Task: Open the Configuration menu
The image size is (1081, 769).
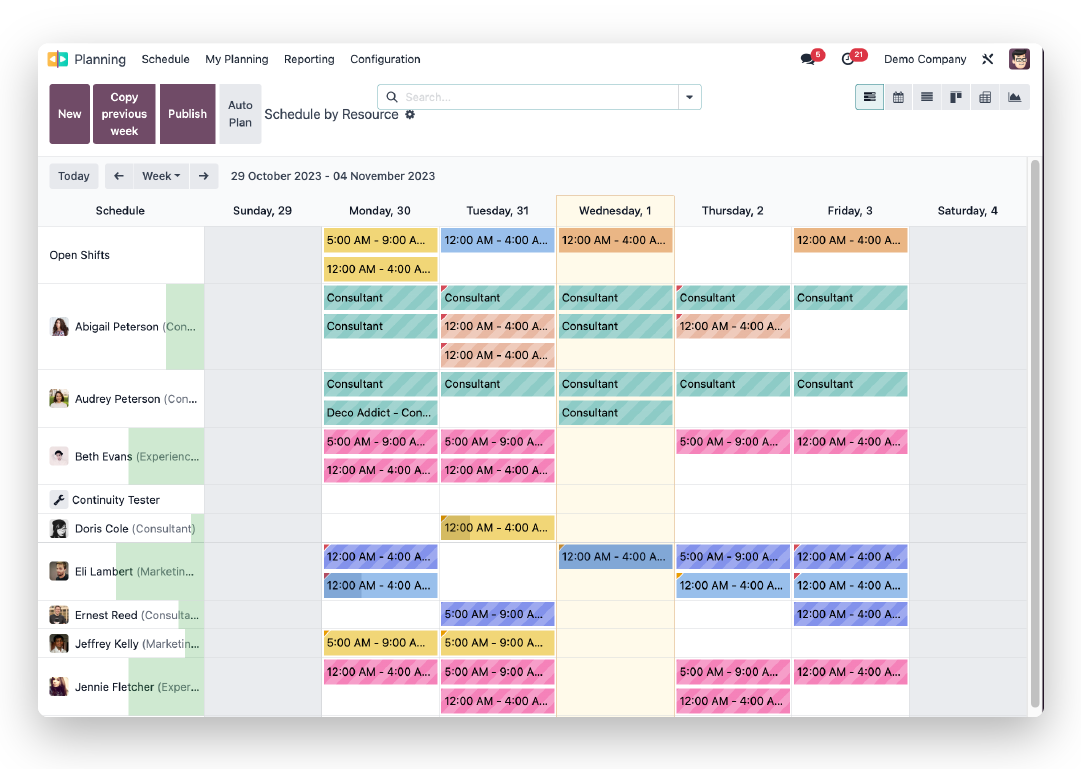Action: click(x=385, y=59)
